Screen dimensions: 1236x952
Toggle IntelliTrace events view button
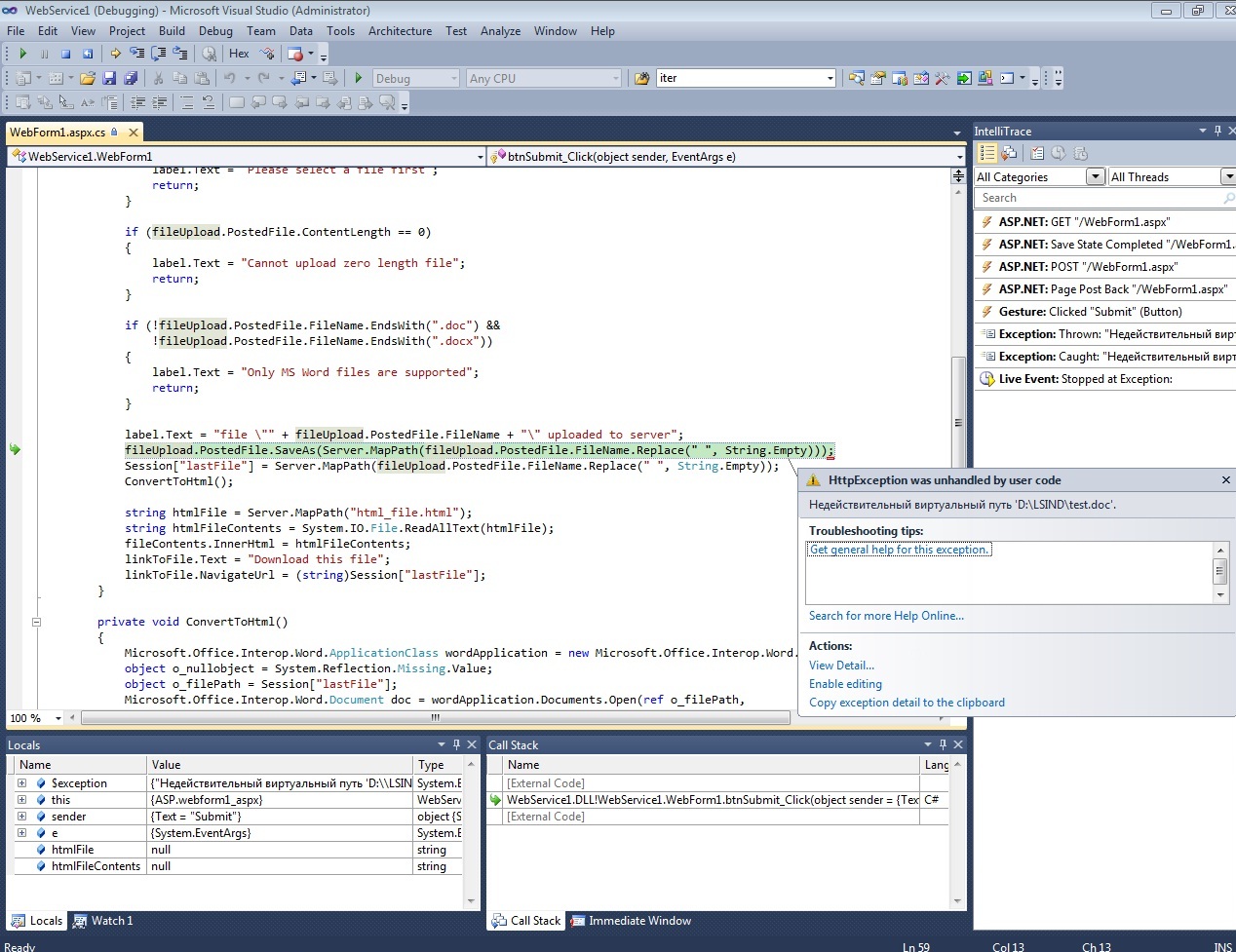click(987, 153)
